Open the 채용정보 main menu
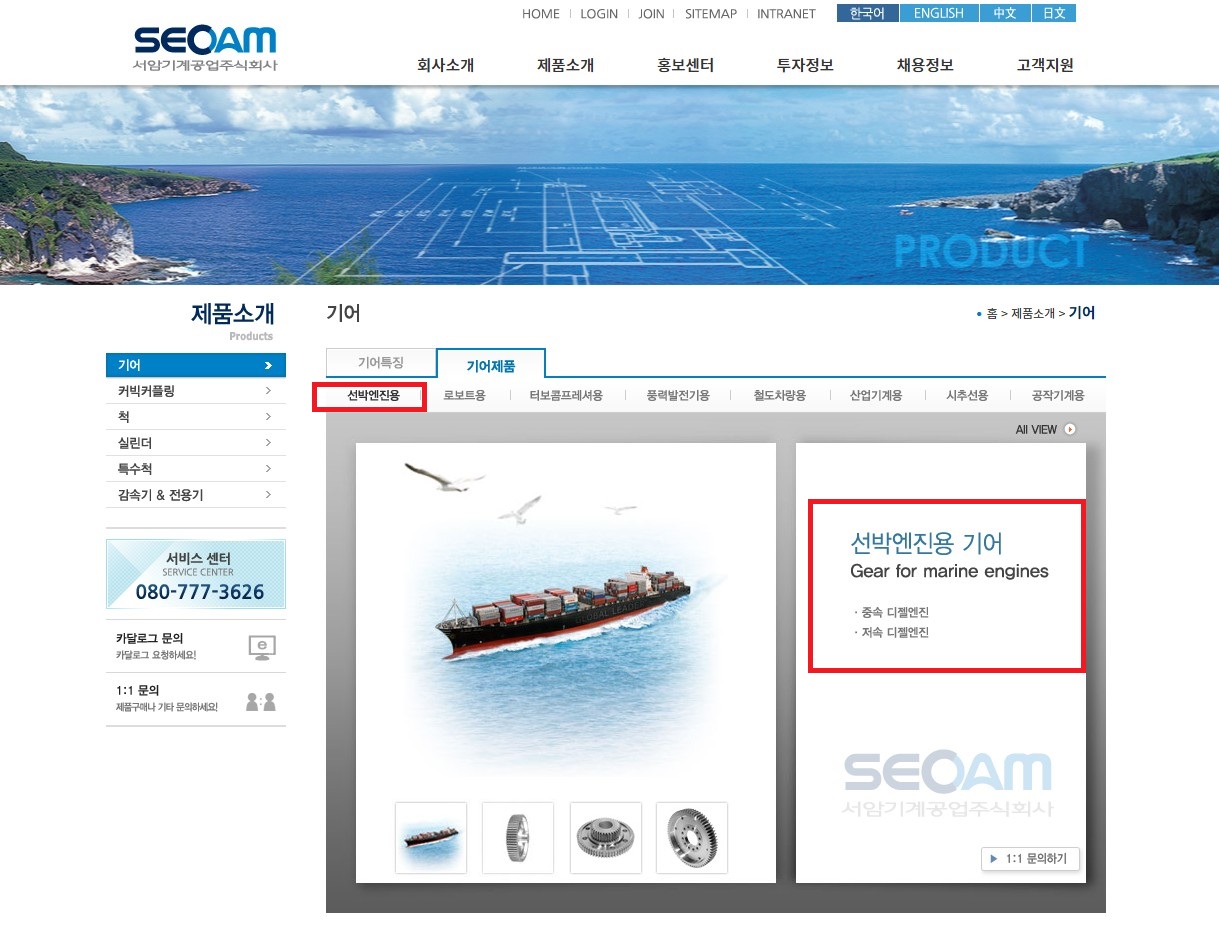This screenshot has width=1219, height=926. [x=925, y=65]
